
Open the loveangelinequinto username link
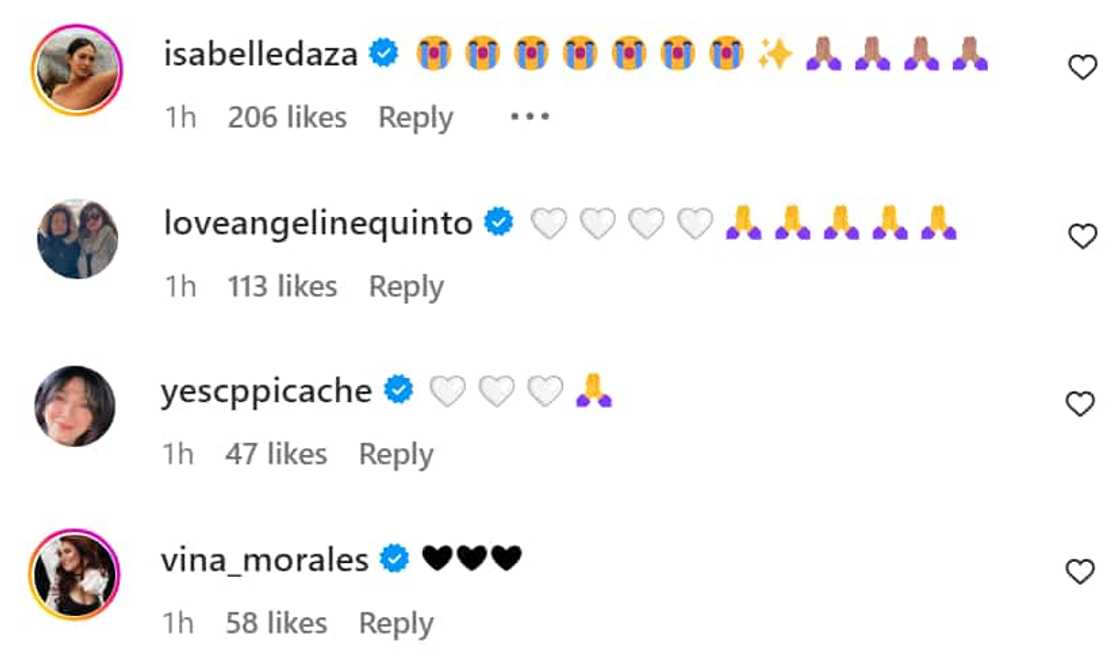click(317, 223)
